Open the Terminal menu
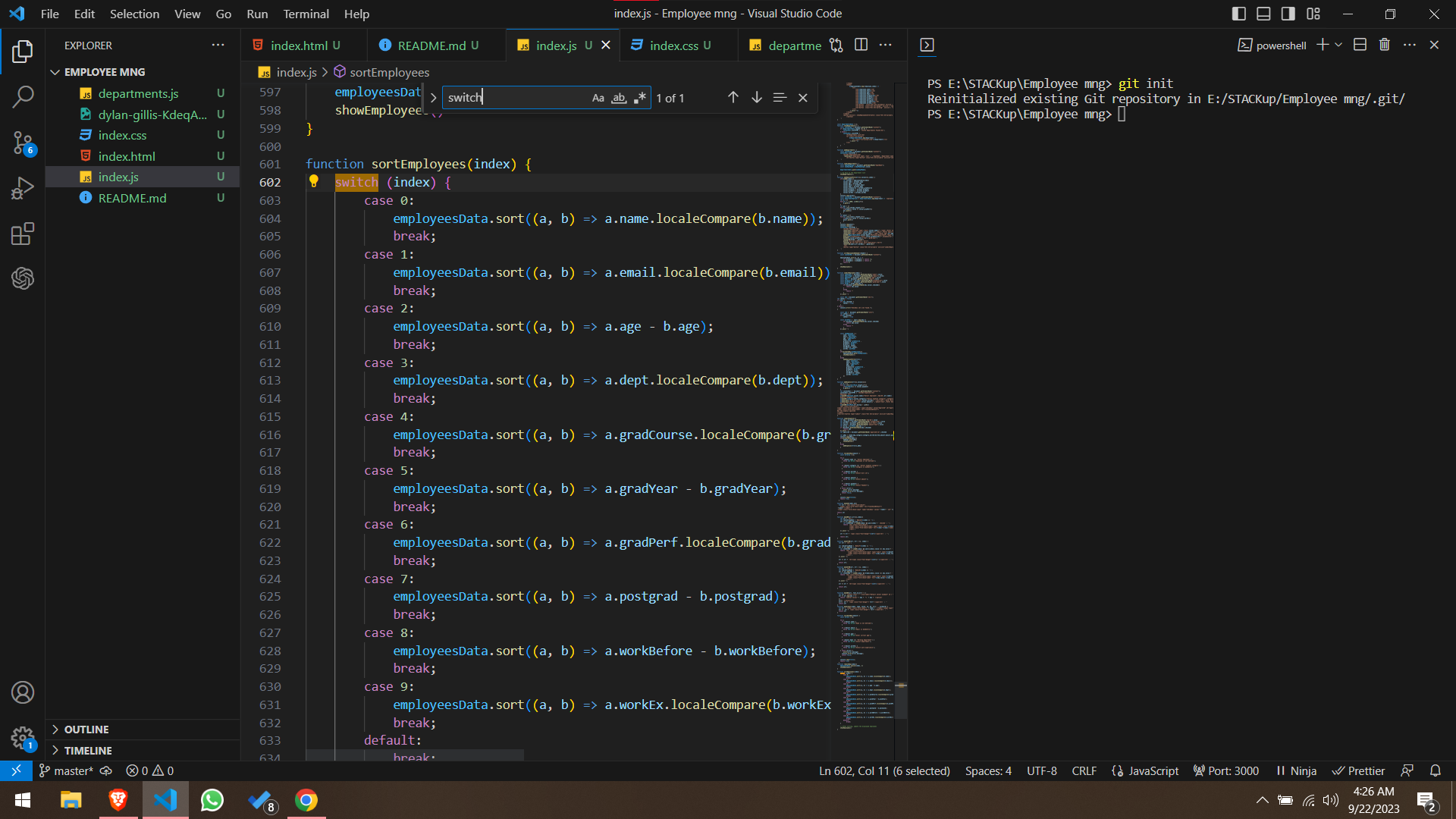This screenshot has width=1456, height=819. 306,14
